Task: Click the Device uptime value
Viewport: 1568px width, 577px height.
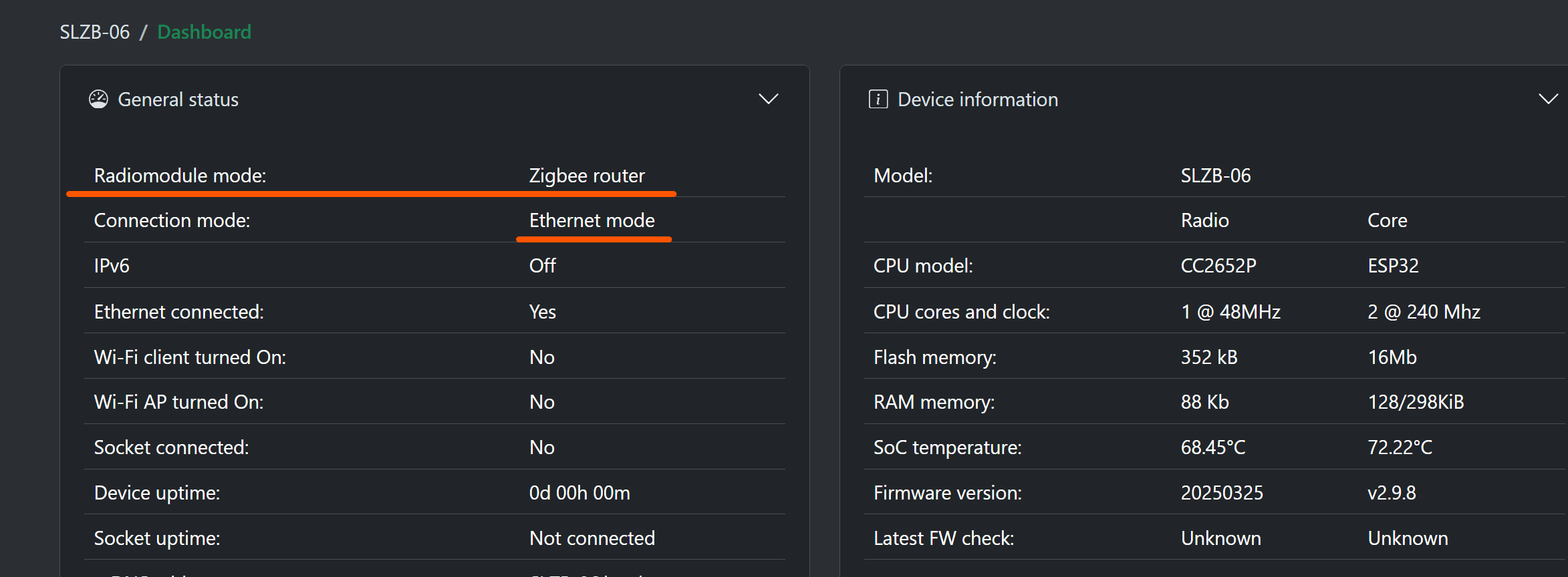Action: [579, 493]
